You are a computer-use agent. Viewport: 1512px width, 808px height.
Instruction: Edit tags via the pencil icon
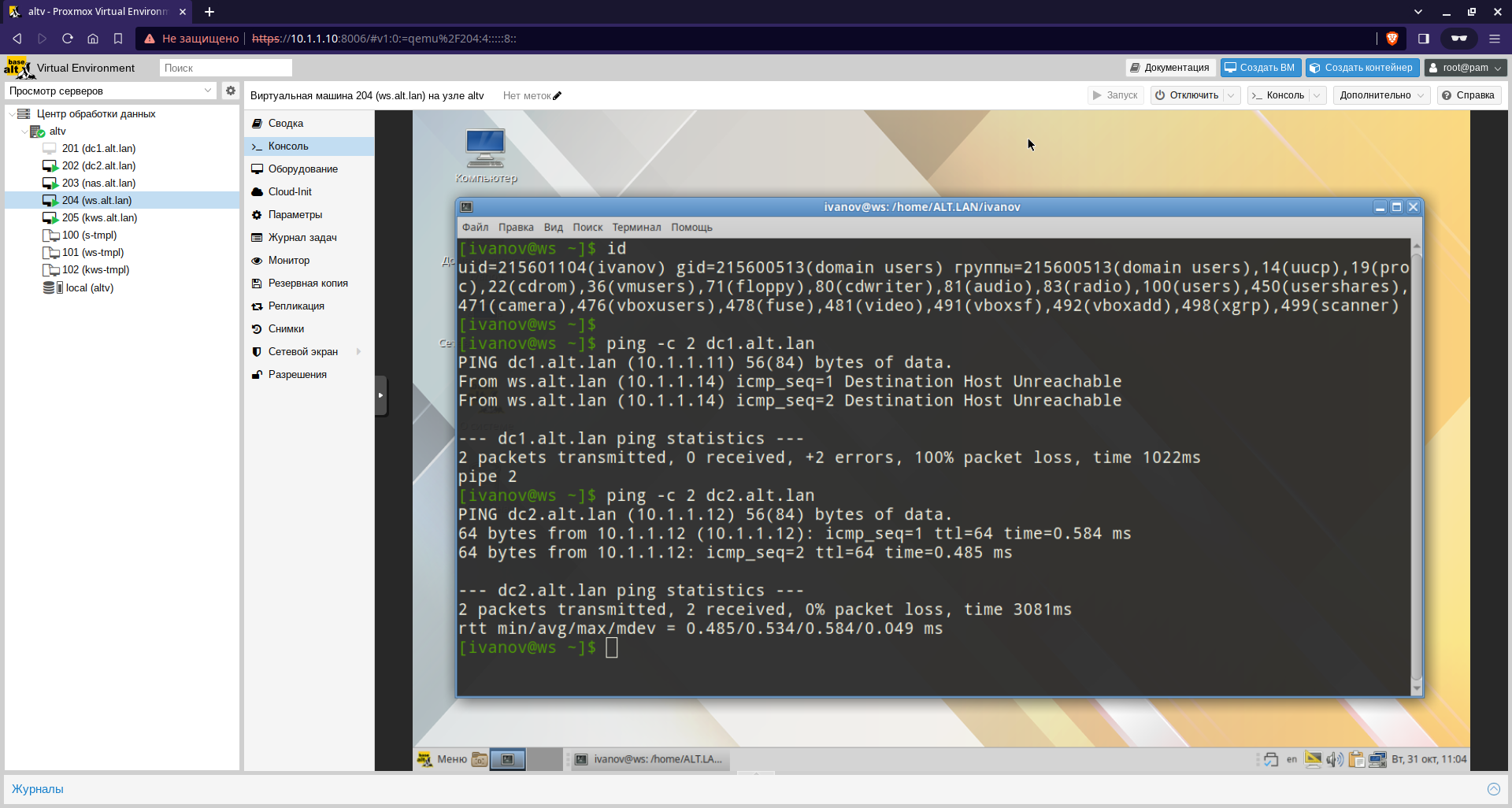pyautogui.click(x=558, y=96)
